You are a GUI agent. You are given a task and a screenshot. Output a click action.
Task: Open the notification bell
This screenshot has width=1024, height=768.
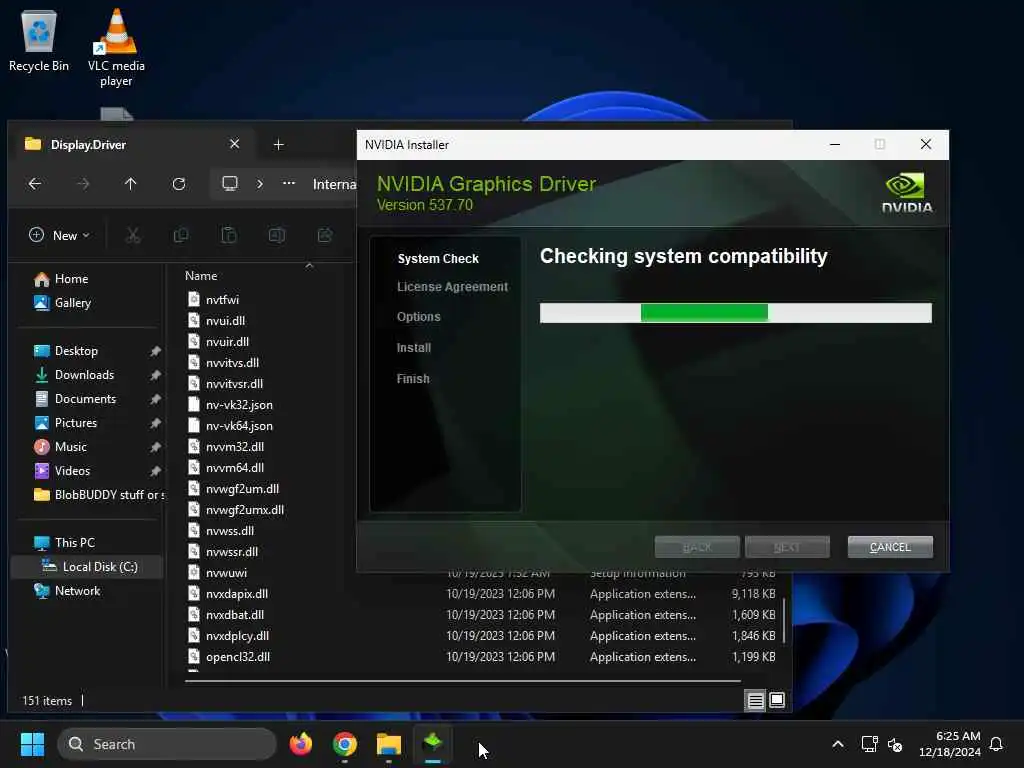996,744
